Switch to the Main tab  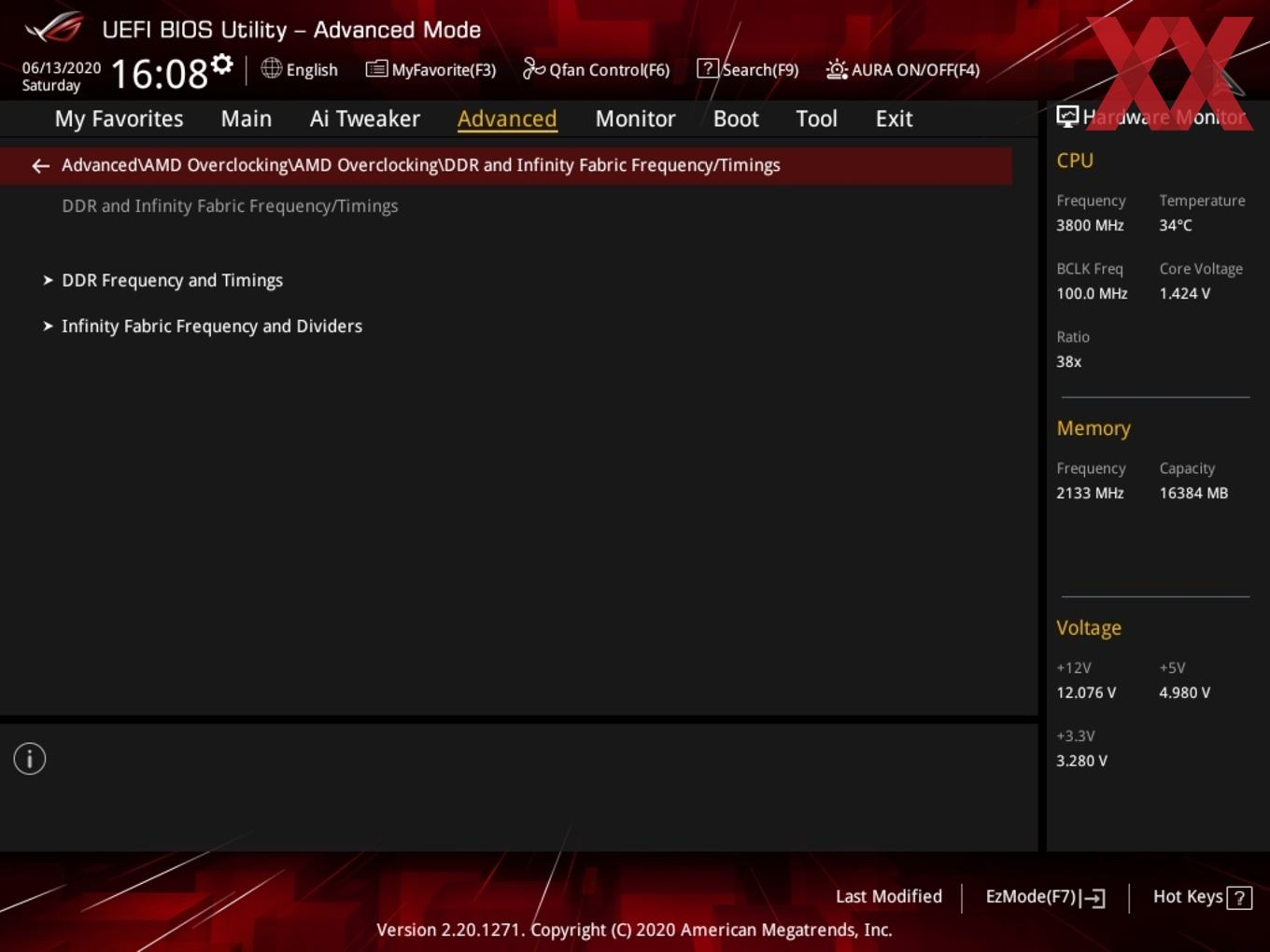[247, 119]
